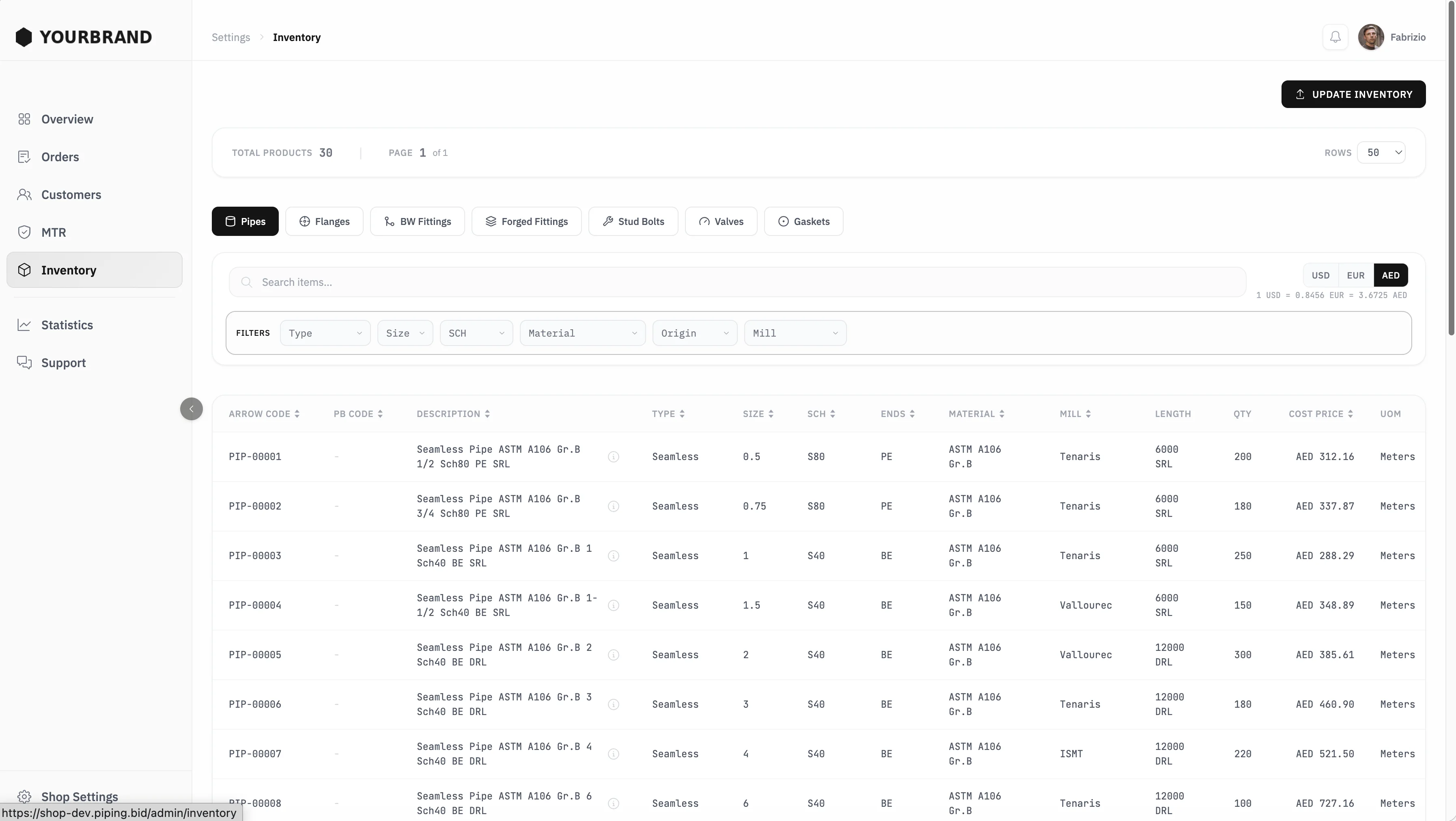This screenshot has width=1456, height=821.
Task: Select the AED currency option
Action: (x=1390, y=275)
